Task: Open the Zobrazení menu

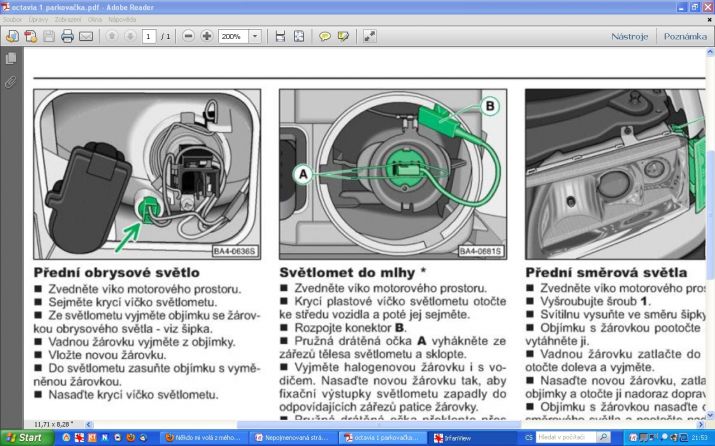Action: pyautogui.click(x=68, y=20)
